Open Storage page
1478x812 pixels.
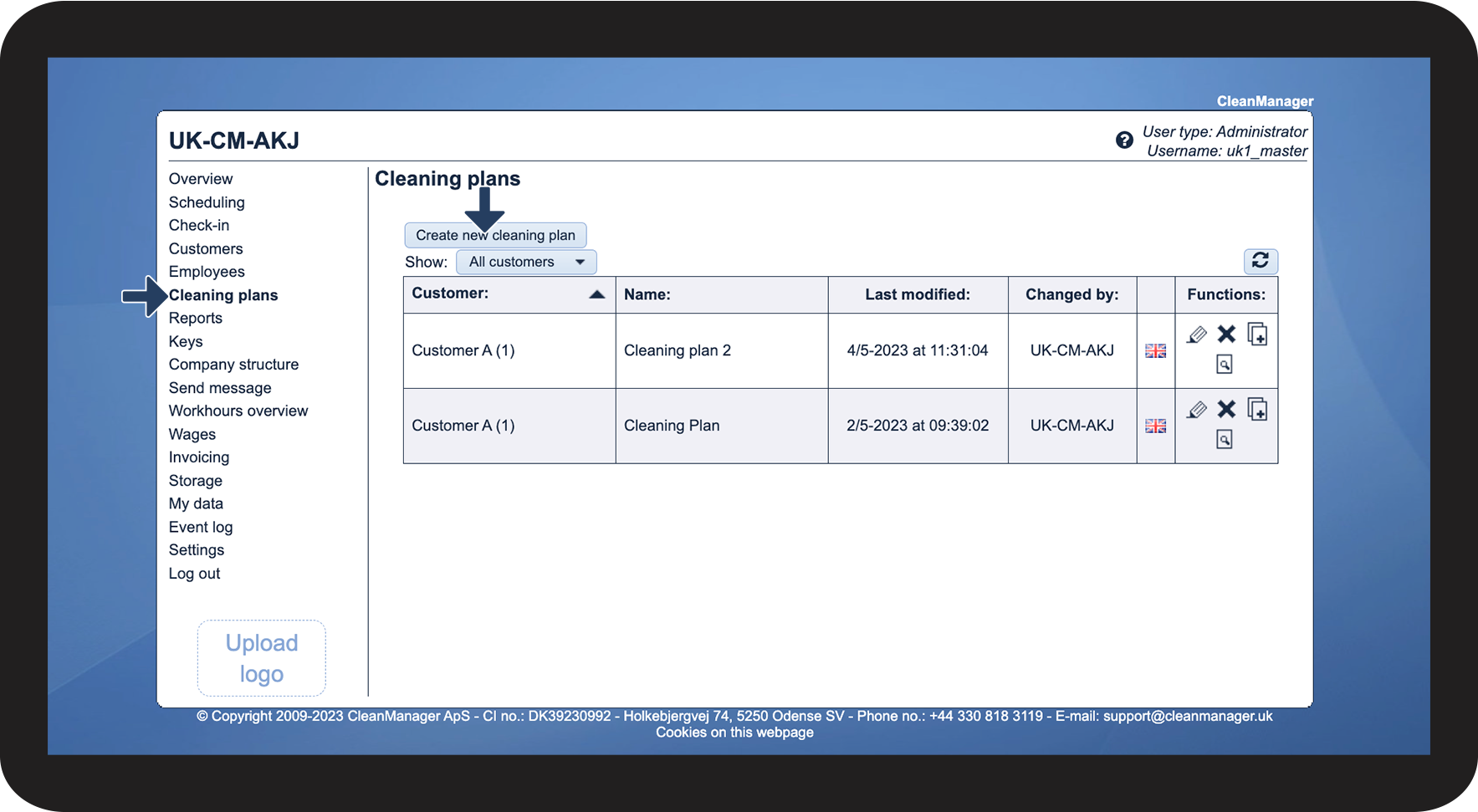196,481
